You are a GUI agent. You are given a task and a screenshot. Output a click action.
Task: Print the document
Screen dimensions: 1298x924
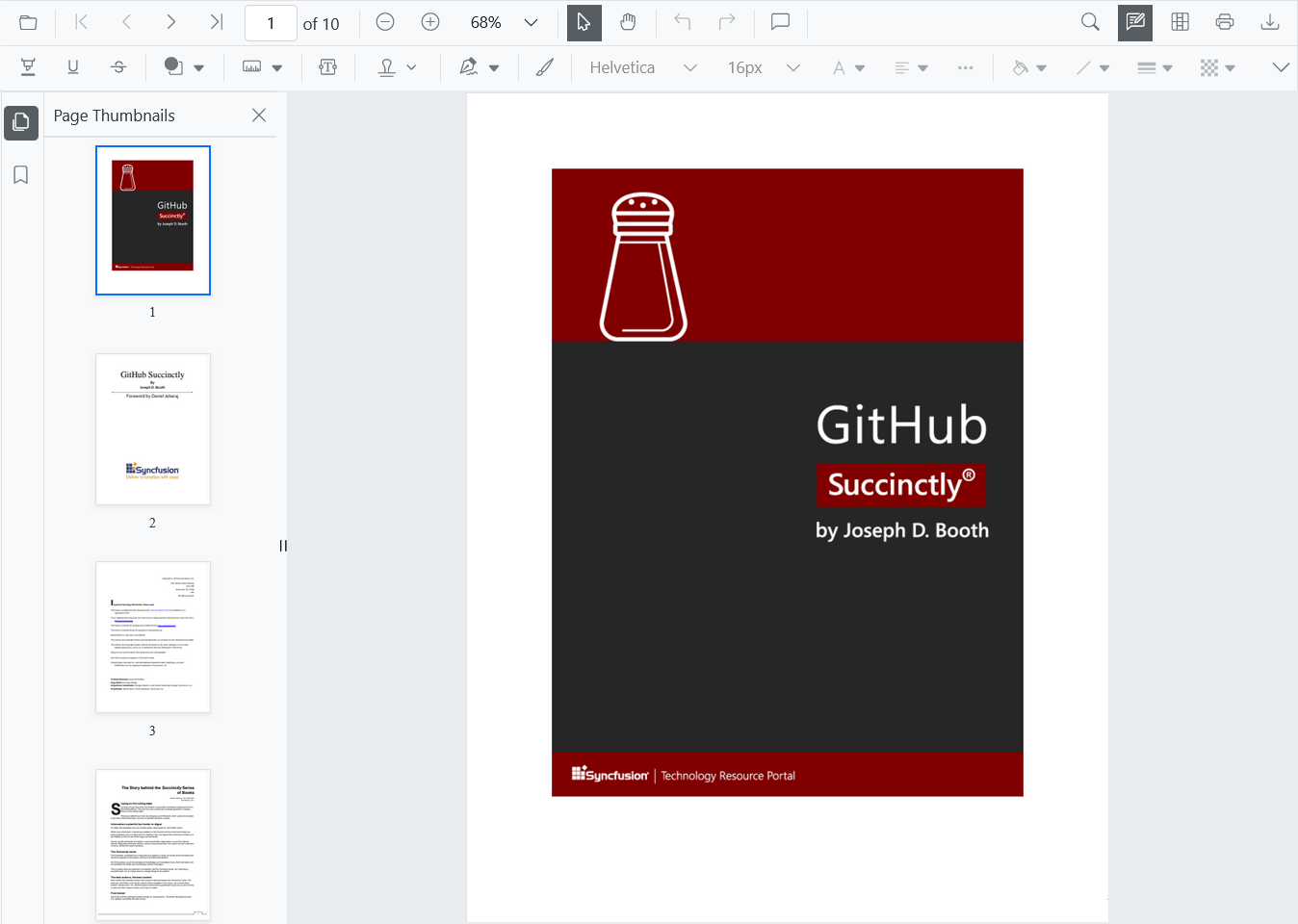coord(1225,22)
